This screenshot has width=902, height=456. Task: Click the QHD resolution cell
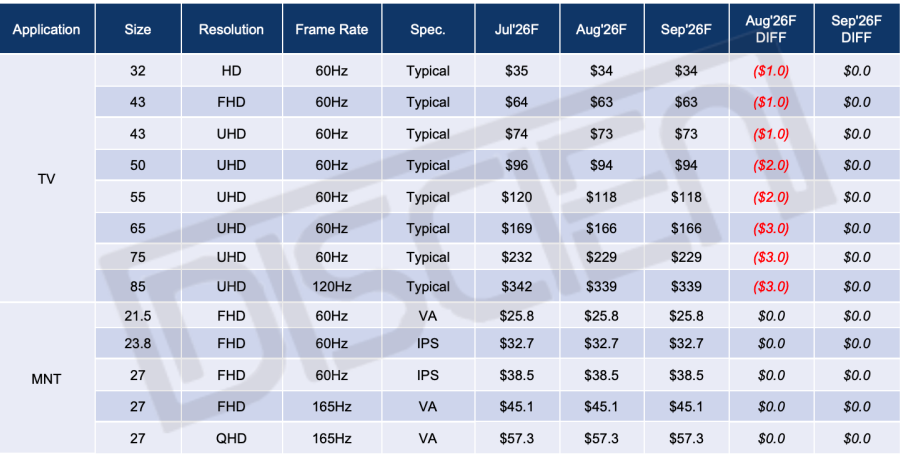click(231, 439)
